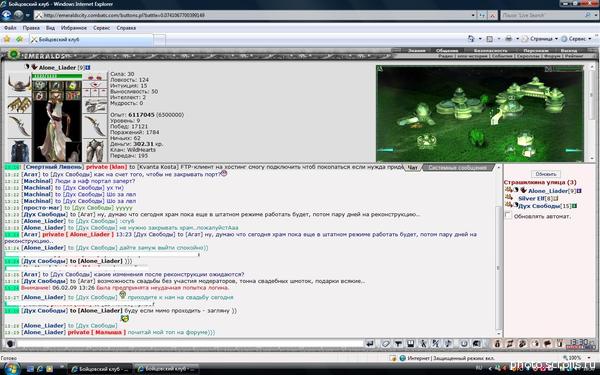
Task: Open the printer icon in IE toolbar
Action: [x=509, y=39]
